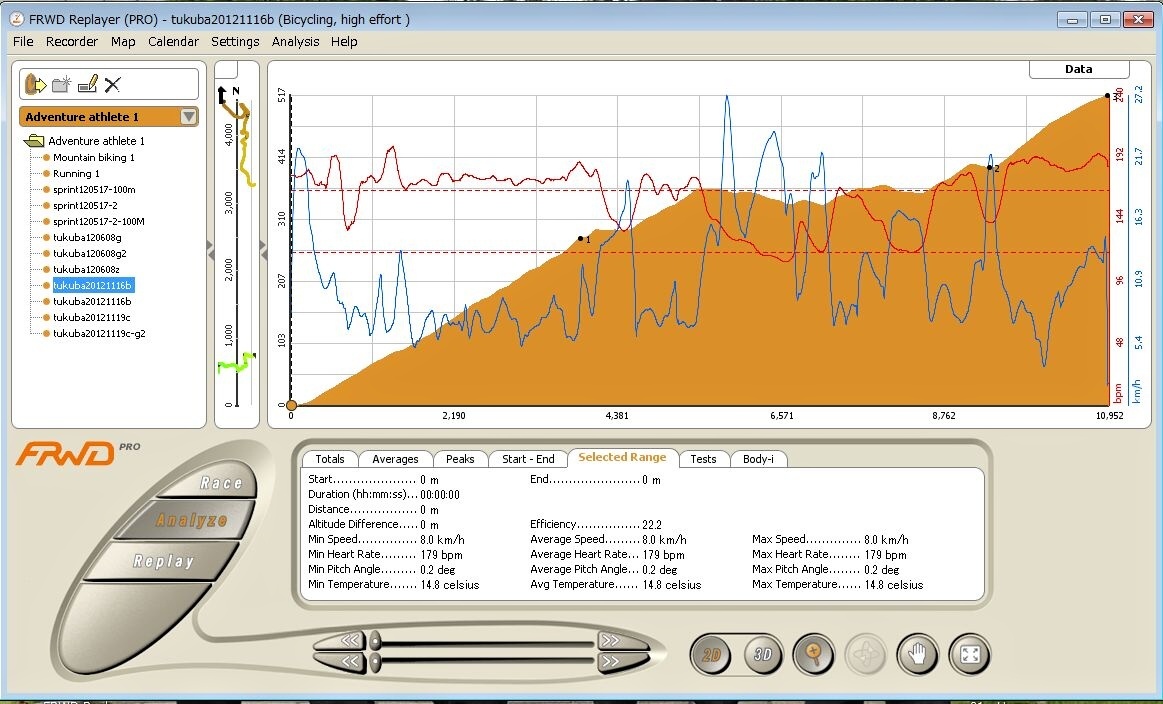Open the Map menu
Viewport: 1163px width, 704px height.
pyautogui.click(x=123, y=42)
